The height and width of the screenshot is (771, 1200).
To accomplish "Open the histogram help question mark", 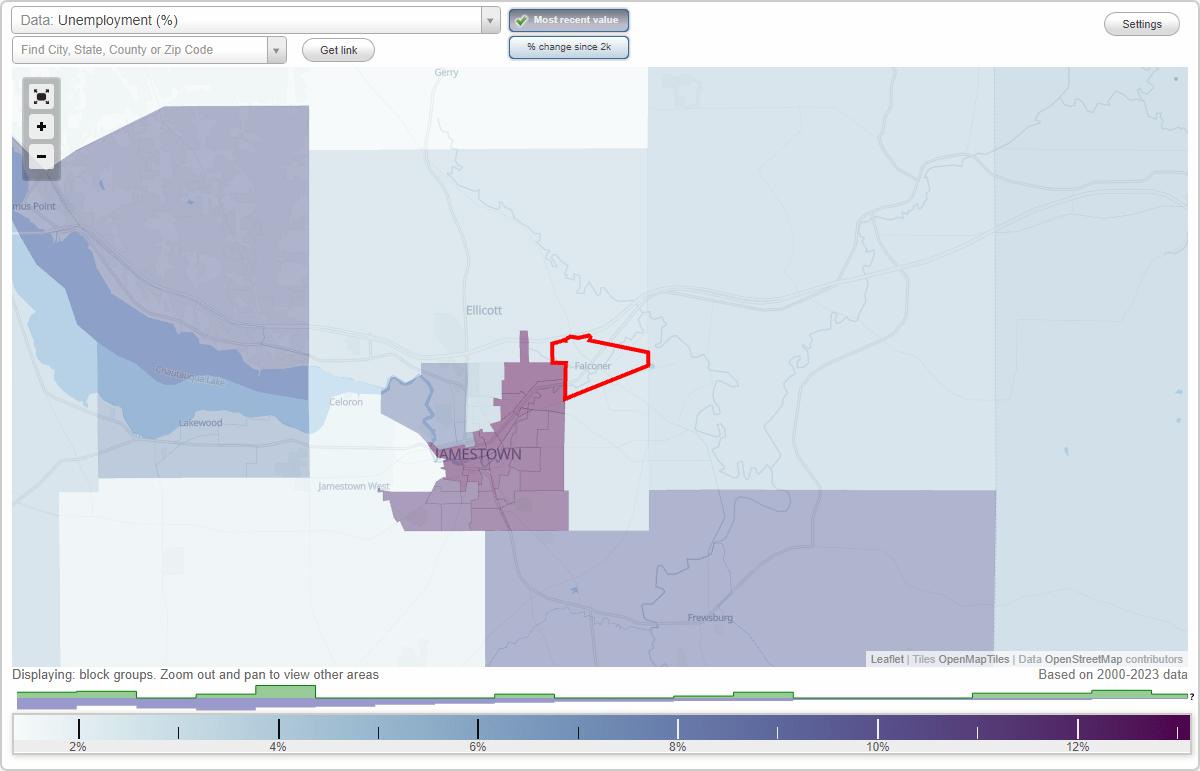I will click(x=1193, y=697).
